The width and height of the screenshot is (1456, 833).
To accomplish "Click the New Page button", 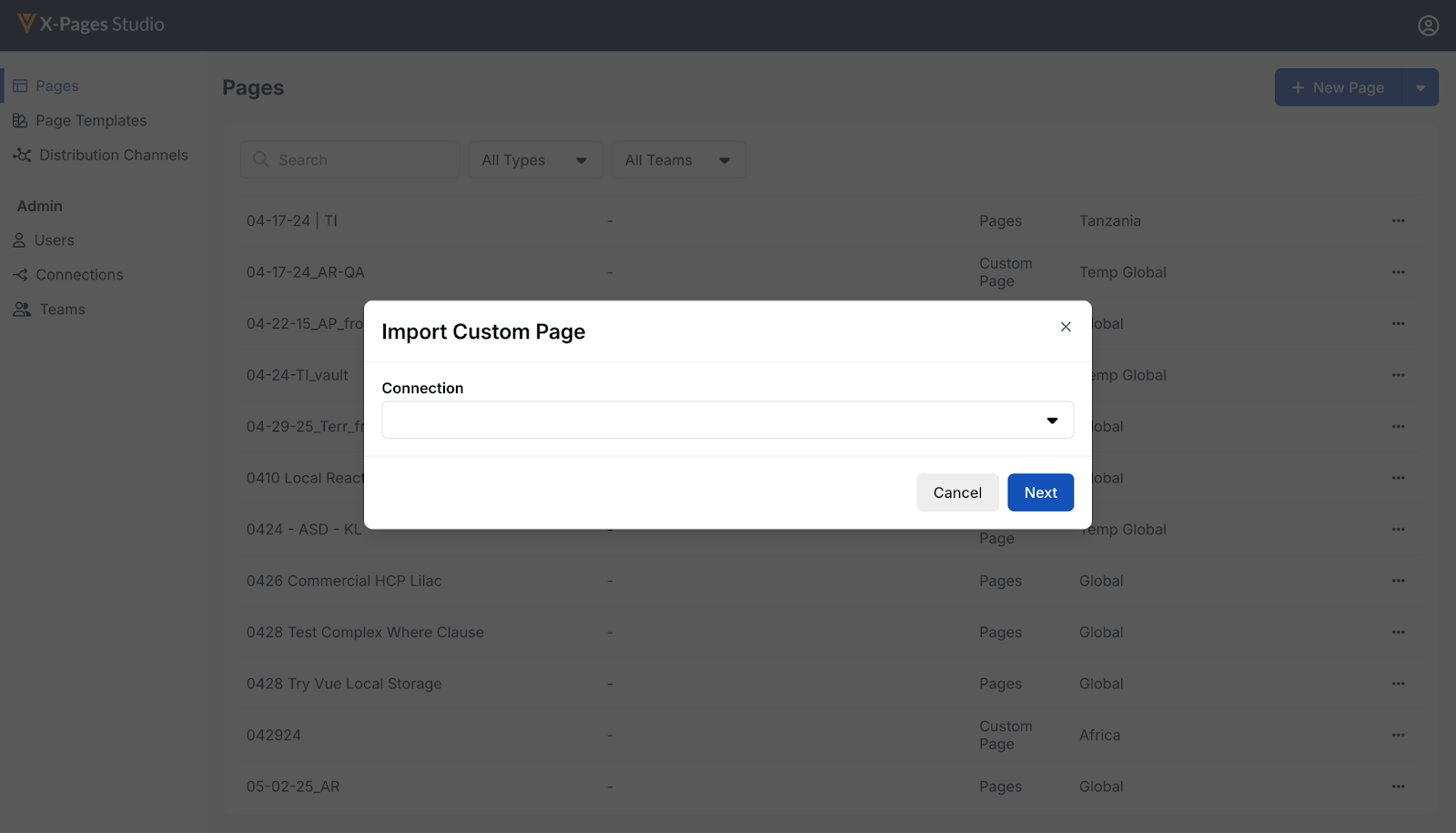I will (x=1338, y=87).
